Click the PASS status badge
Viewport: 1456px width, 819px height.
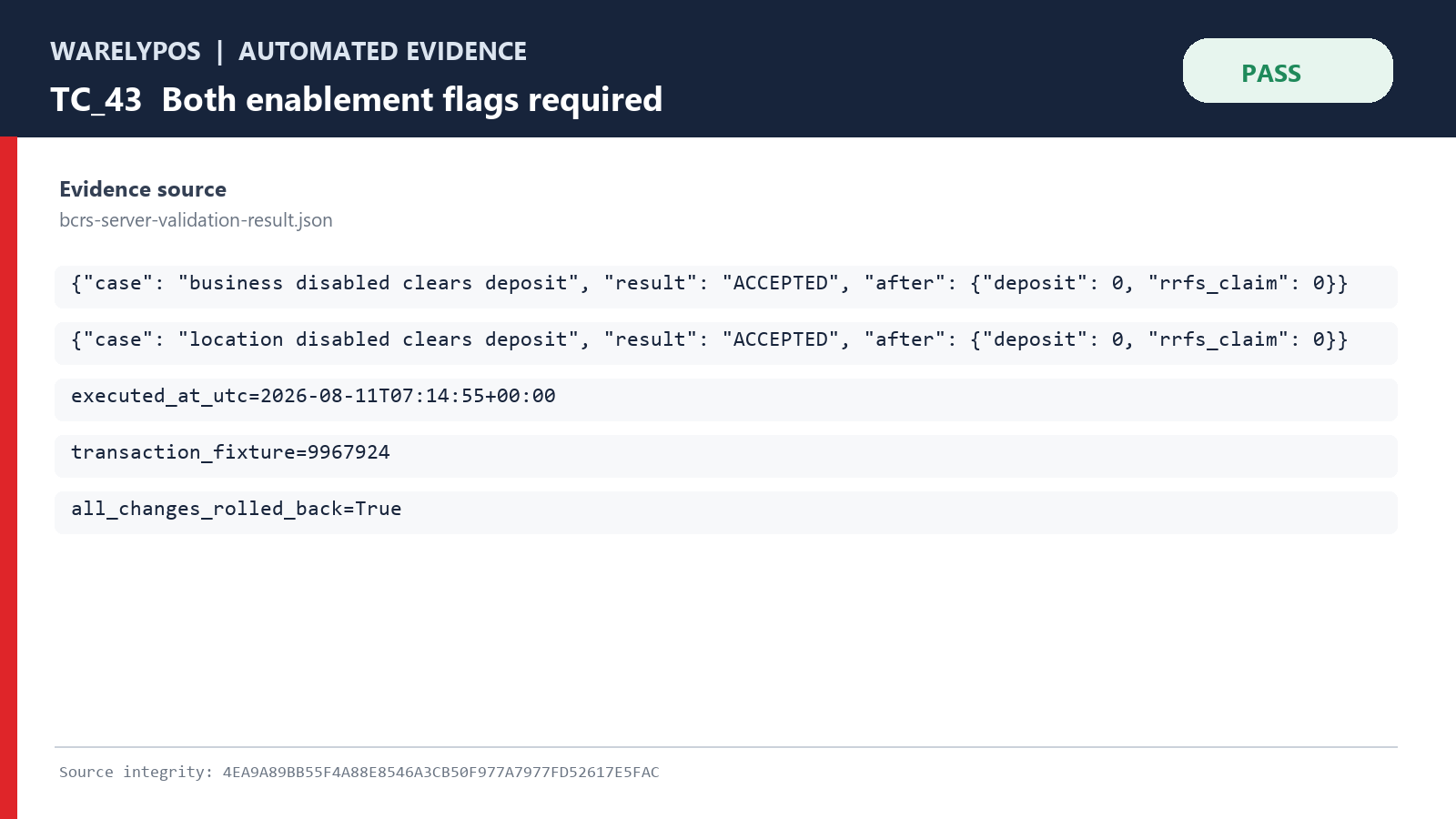(x=1288, y=71)
